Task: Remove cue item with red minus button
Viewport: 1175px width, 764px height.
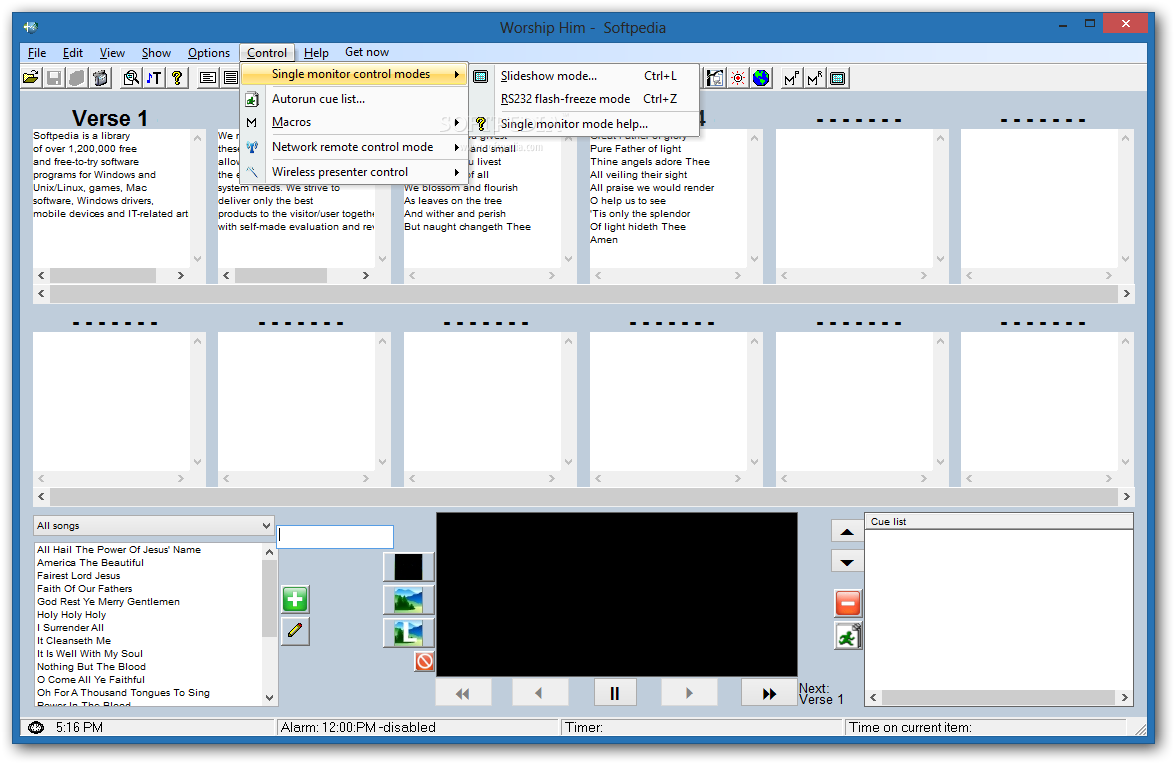Action: (848, 603)
